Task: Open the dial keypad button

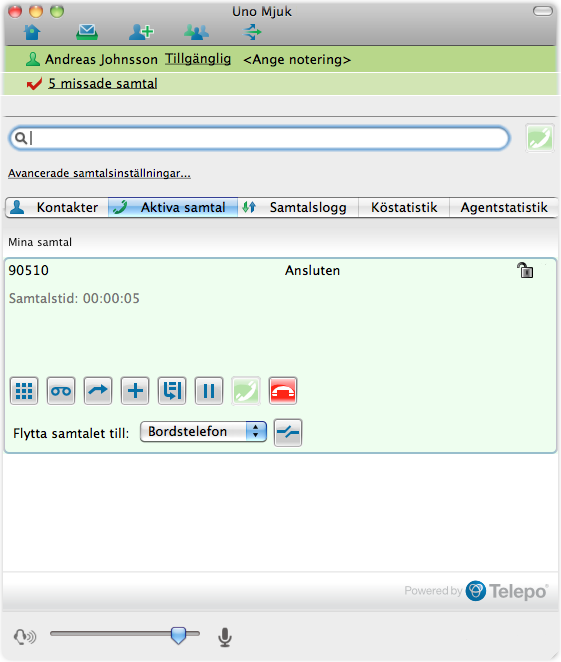Action: click(24, 391)
